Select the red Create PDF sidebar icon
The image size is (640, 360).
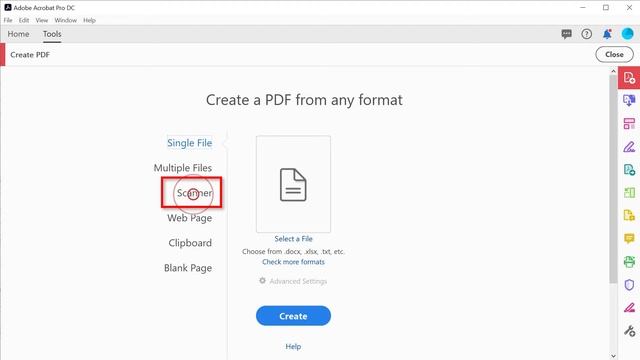(629, 78)
